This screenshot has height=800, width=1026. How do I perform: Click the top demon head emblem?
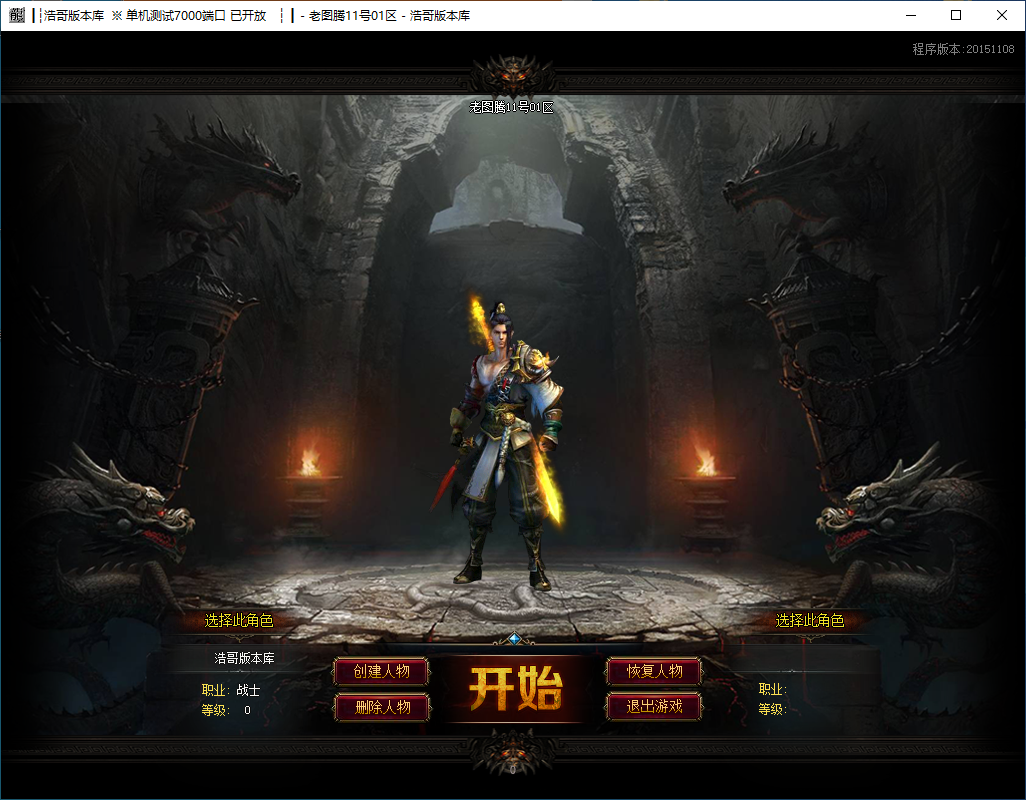click(514, 75)
